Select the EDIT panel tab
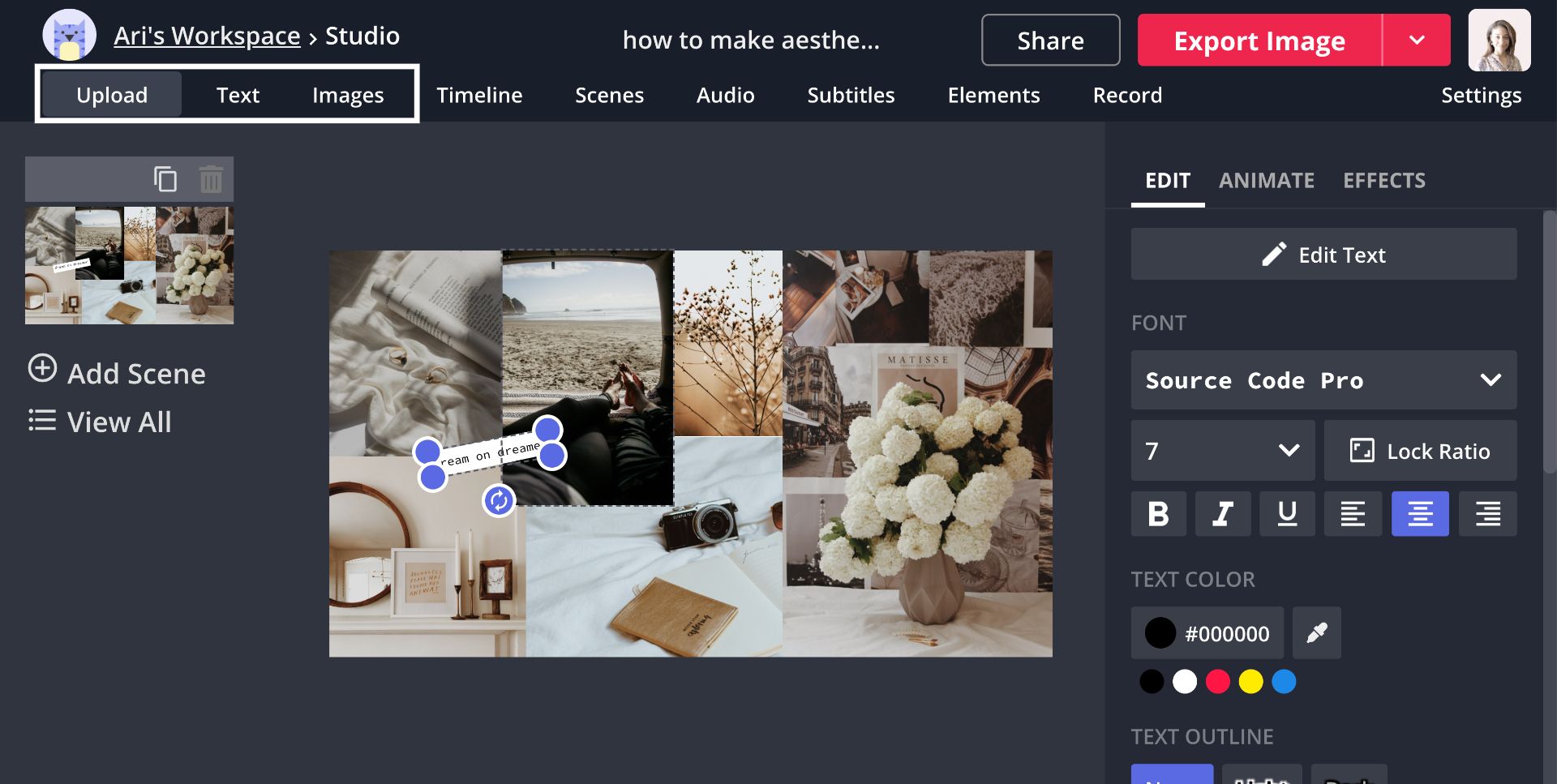 (1168, 180)
